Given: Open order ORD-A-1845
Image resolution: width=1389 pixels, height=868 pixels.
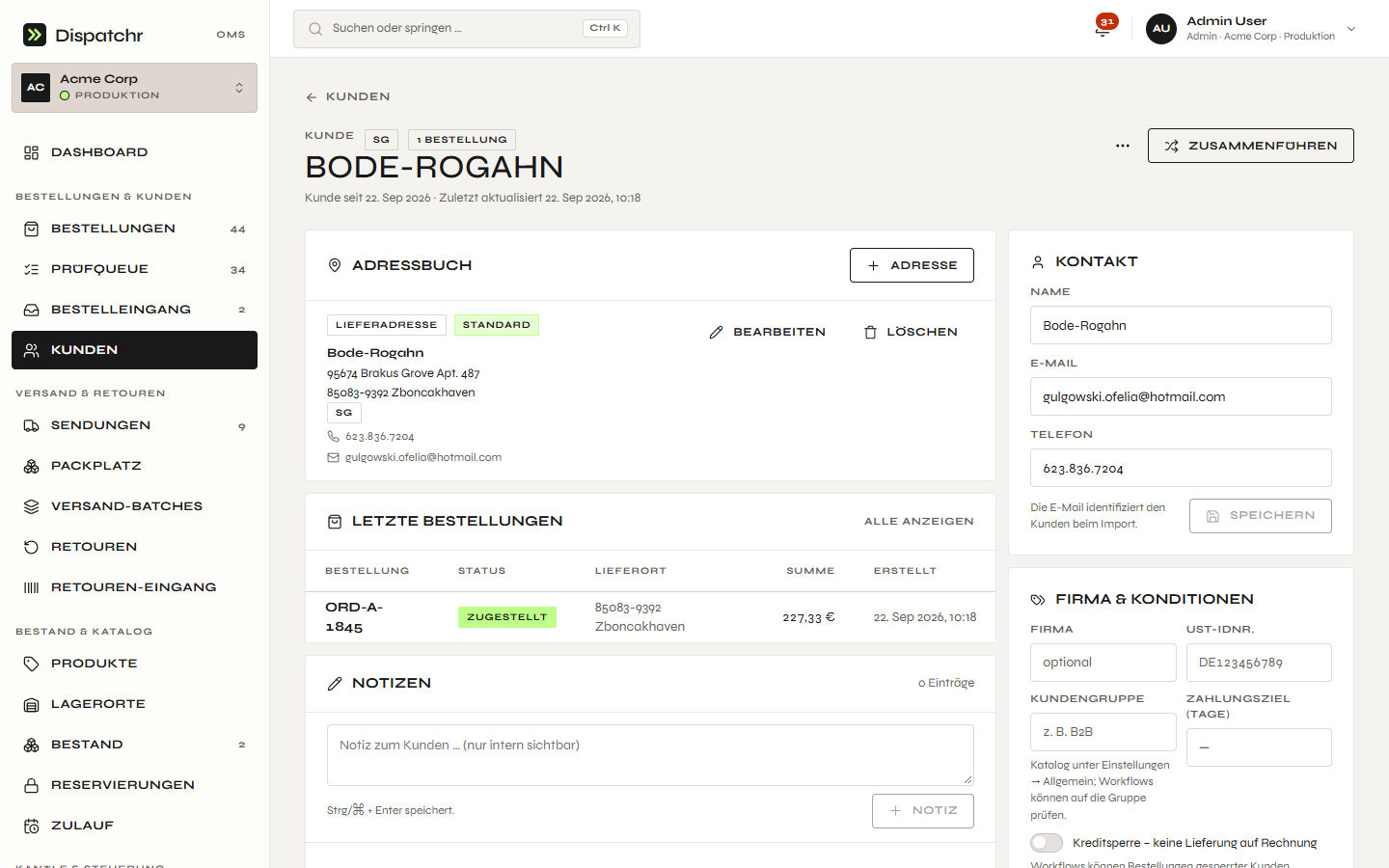Looking at the screenshot, I should pyautogui.click(x=354, y=617).
